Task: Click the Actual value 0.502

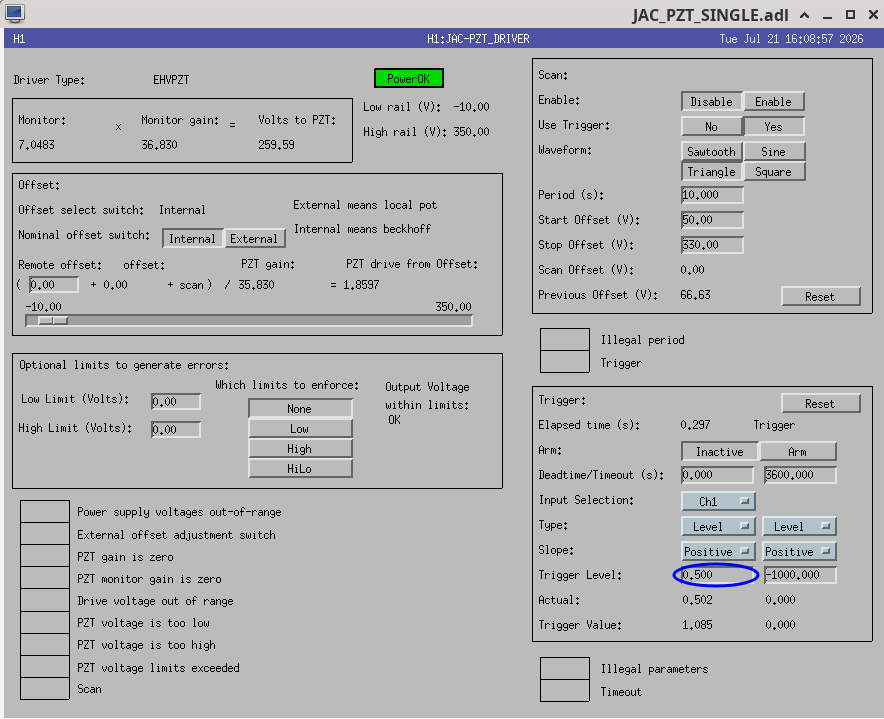Action: coord(697,600)
